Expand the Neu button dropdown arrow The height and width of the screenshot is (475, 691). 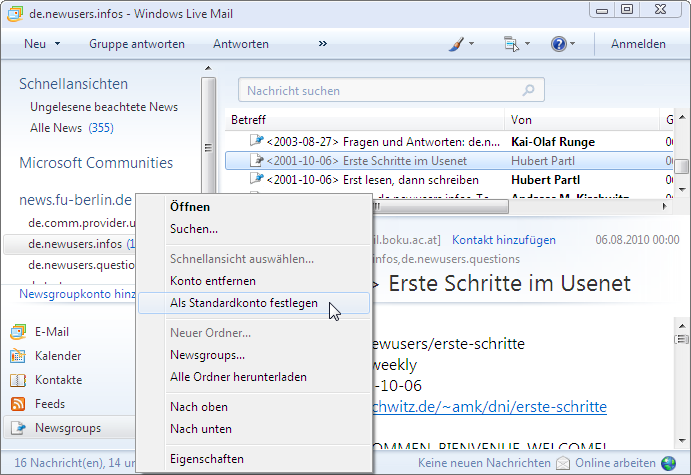pyautogui.click(x=58, y=44)
